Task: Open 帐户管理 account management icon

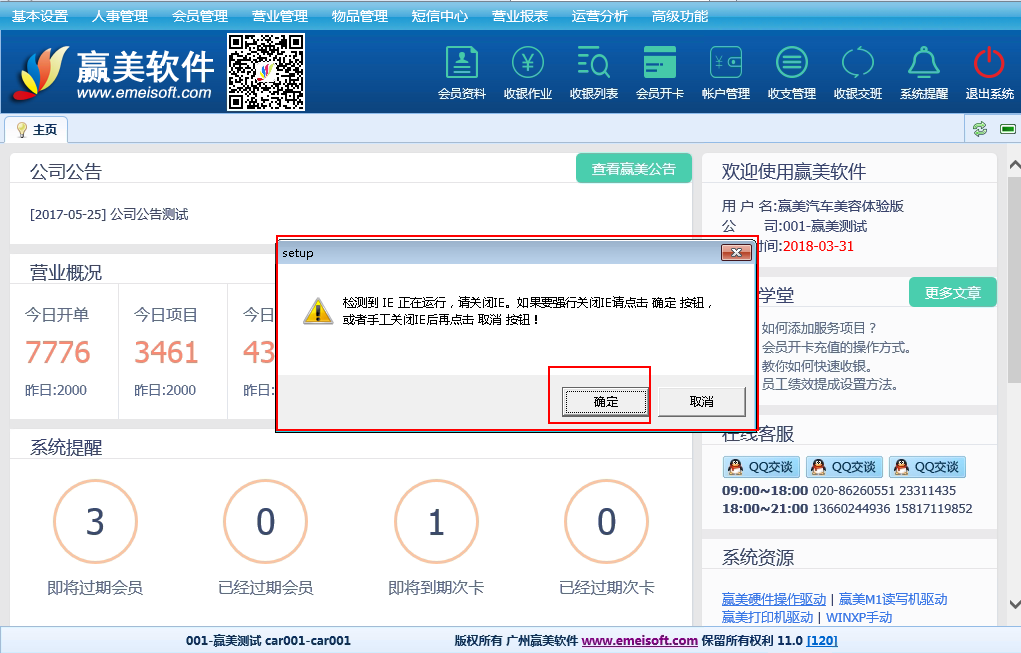Action: (725, 64)
